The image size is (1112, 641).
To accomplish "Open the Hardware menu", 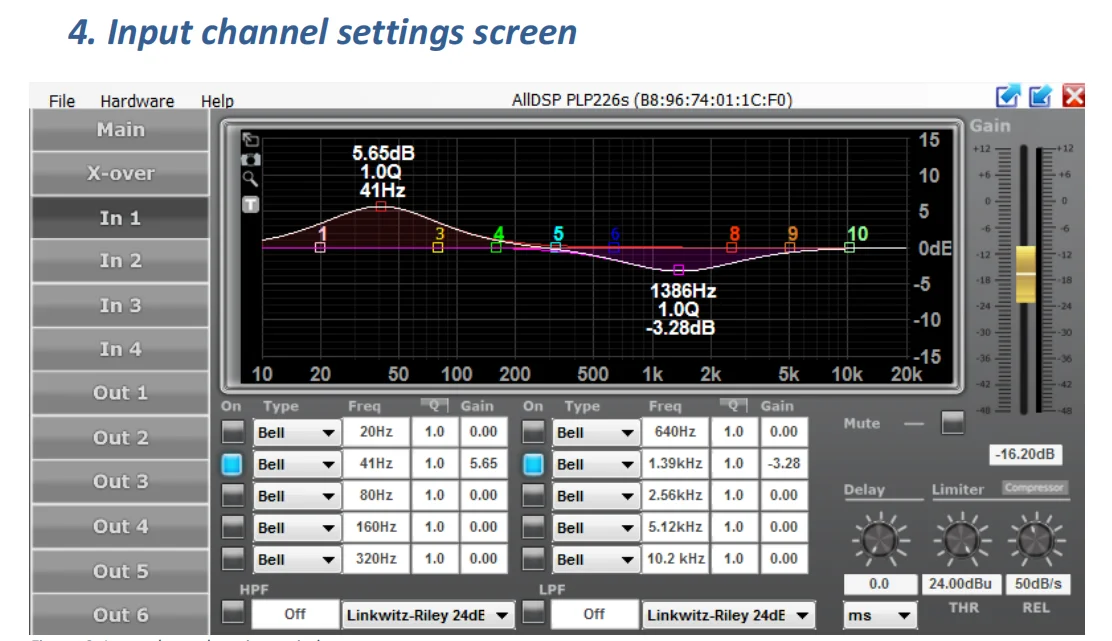I will (137, 101).
